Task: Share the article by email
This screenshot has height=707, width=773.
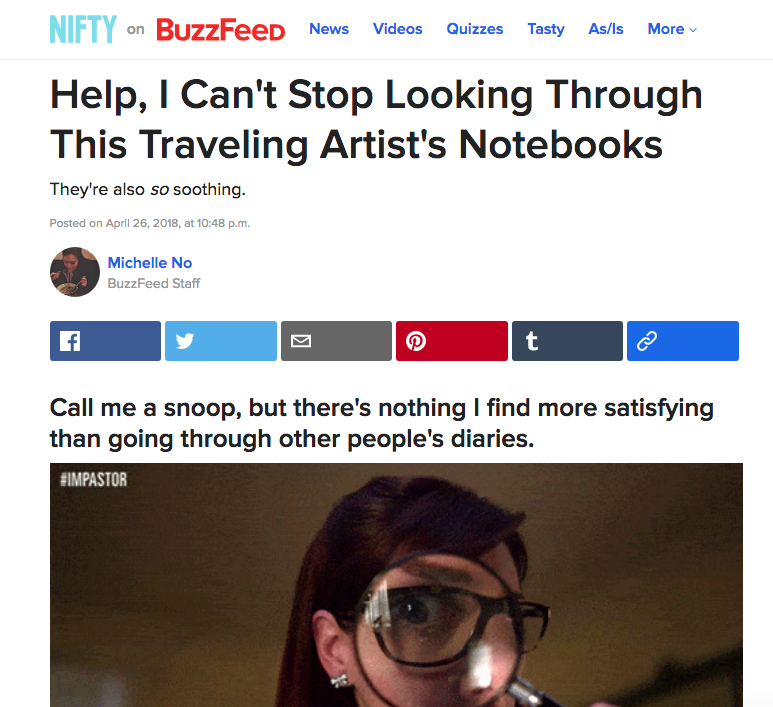Action: (x=336, y=341)
